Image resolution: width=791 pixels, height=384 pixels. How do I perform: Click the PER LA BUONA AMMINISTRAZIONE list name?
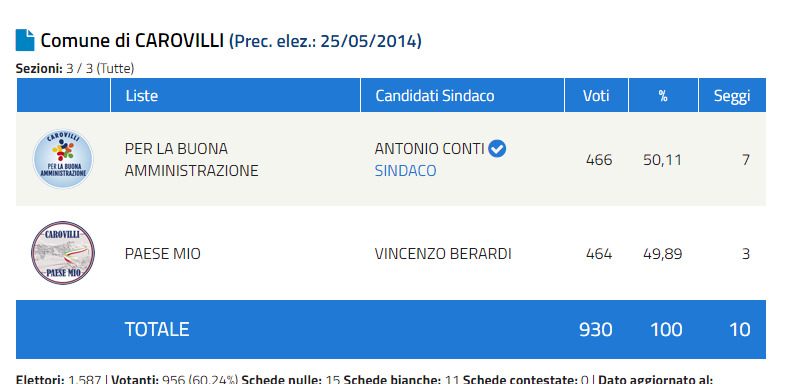191,159
